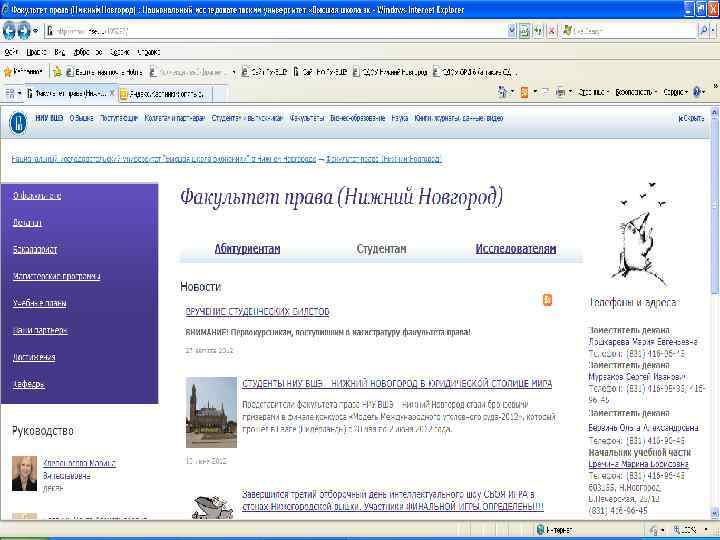
Task: Click the Скрыть link in the site header
Action: (x=691, y=118)
